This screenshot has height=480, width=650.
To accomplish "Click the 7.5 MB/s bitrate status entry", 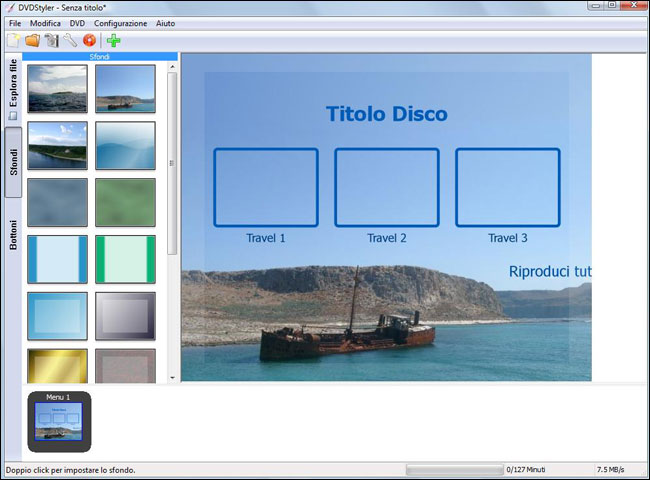I will click(611, 470).
